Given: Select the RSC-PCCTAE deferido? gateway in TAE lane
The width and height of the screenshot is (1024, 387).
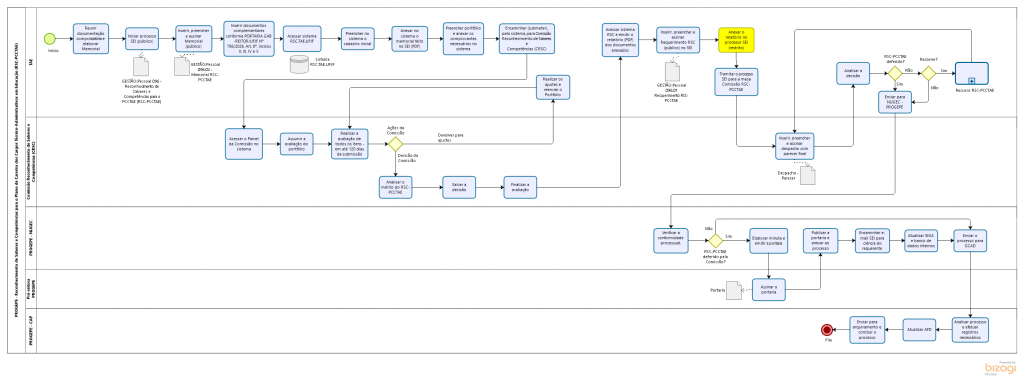Looking at the screenshot, I should pos(894,74).
